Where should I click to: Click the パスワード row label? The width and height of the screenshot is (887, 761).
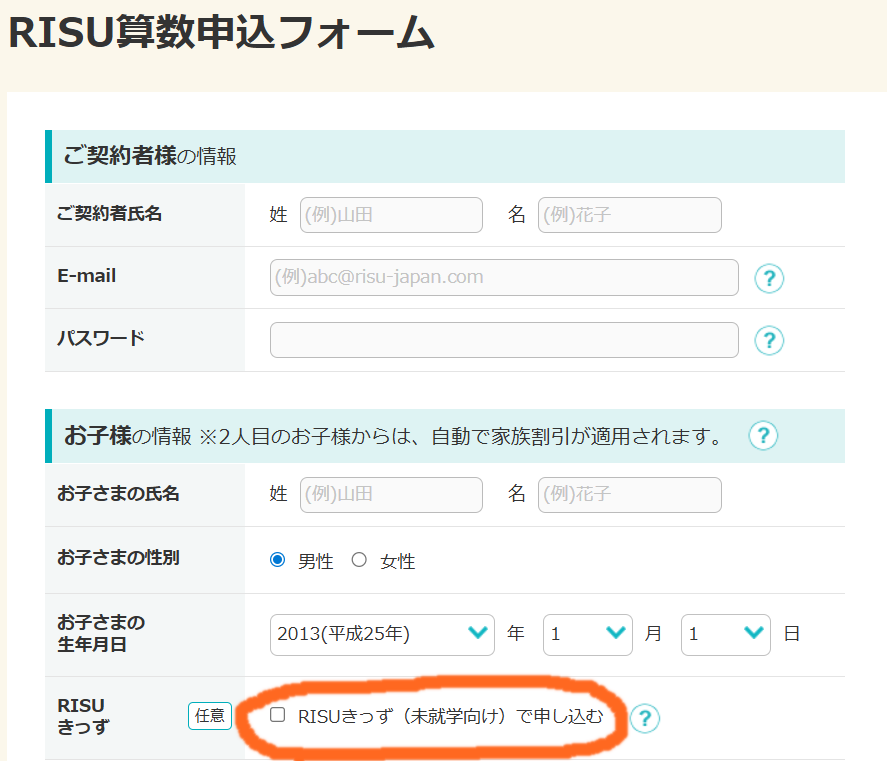coord(101,338)
